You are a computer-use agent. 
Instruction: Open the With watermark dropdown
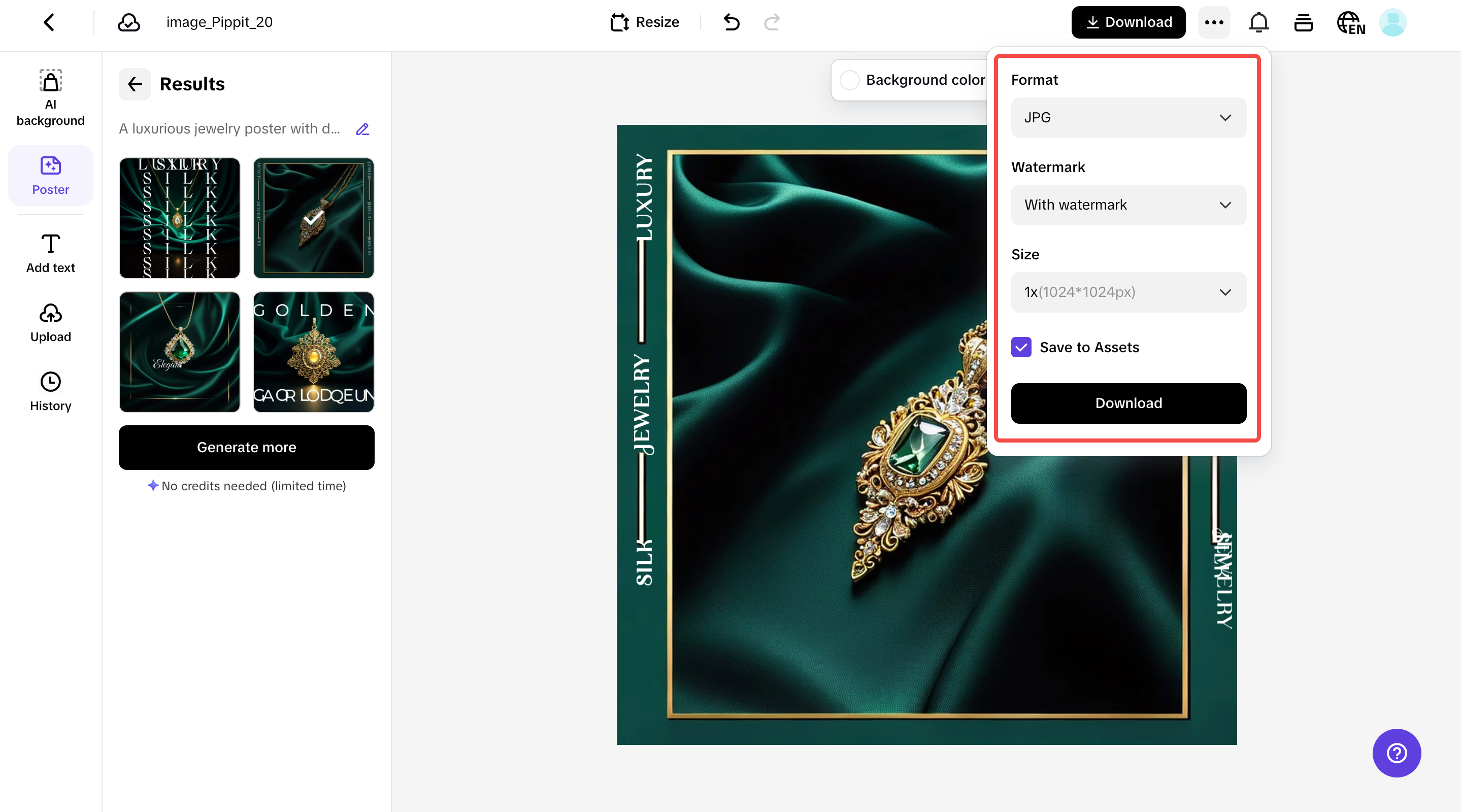tap(1128, 205)
